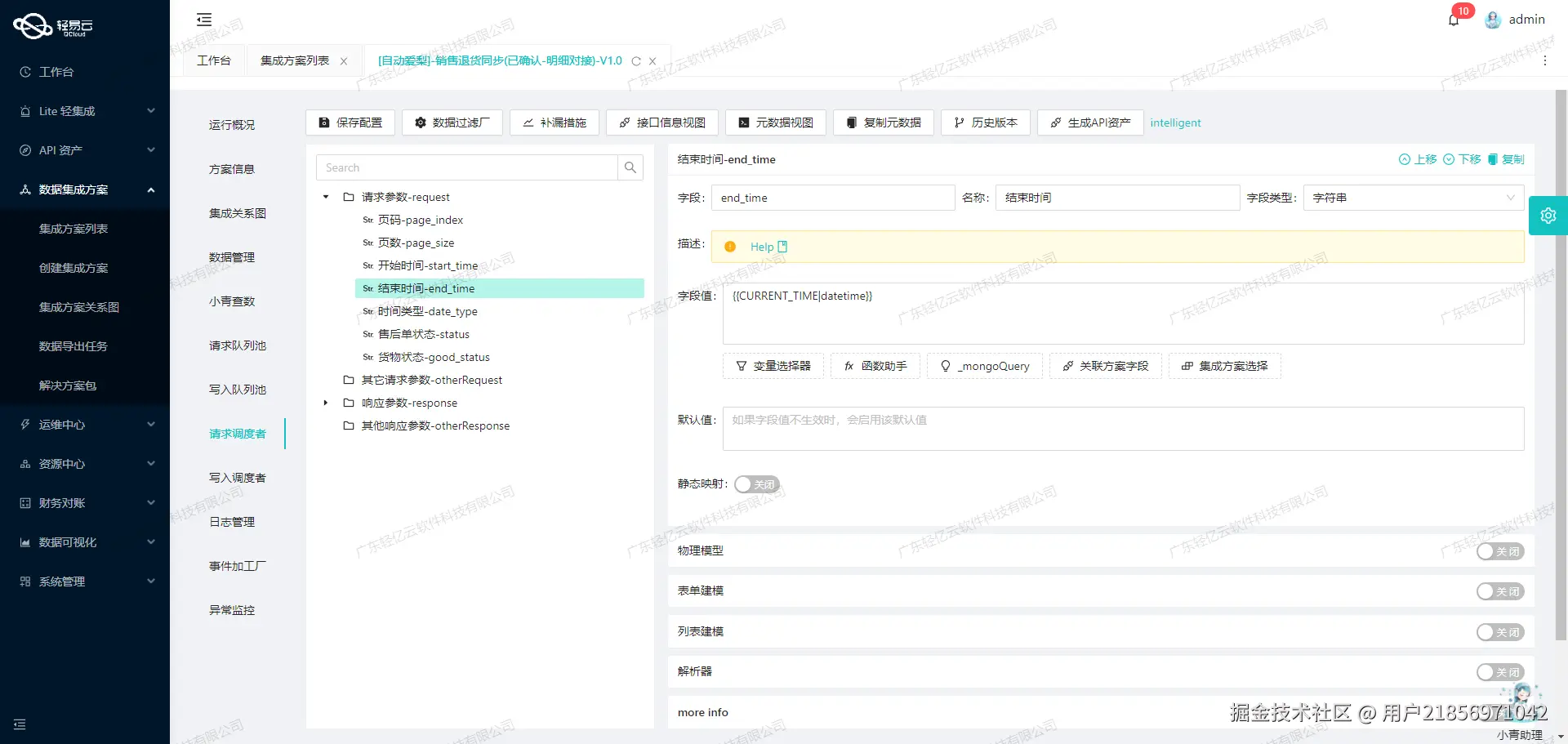The width and height of the screenshot is (1568, 744).
Task: Expand the 响应参数-response tree node
Action: [325, 403]
